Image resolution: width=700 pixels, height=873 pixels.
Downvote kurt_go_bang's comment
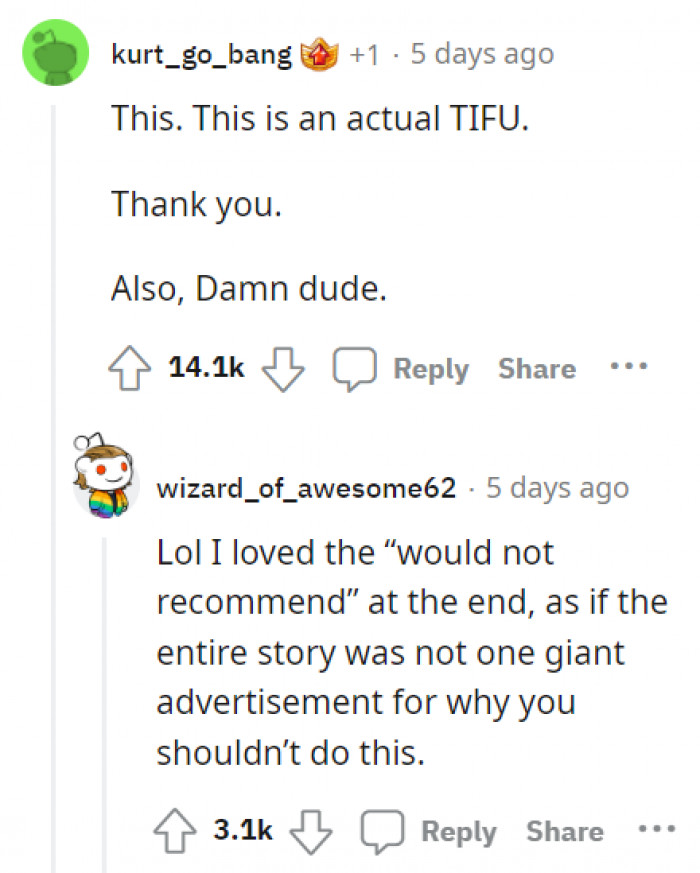tap(283, 370)
